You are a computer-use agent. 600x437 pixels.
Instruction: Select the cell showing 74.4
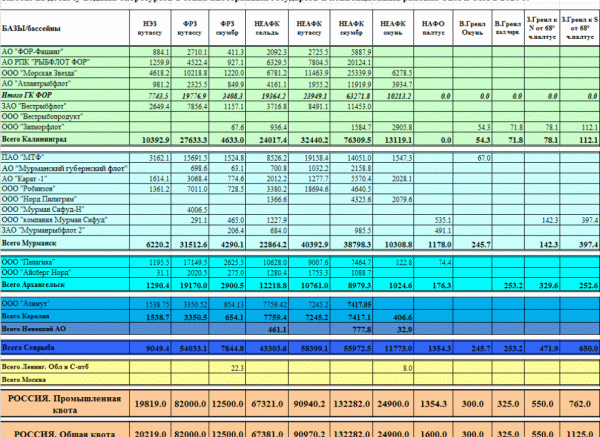(433, 262)
